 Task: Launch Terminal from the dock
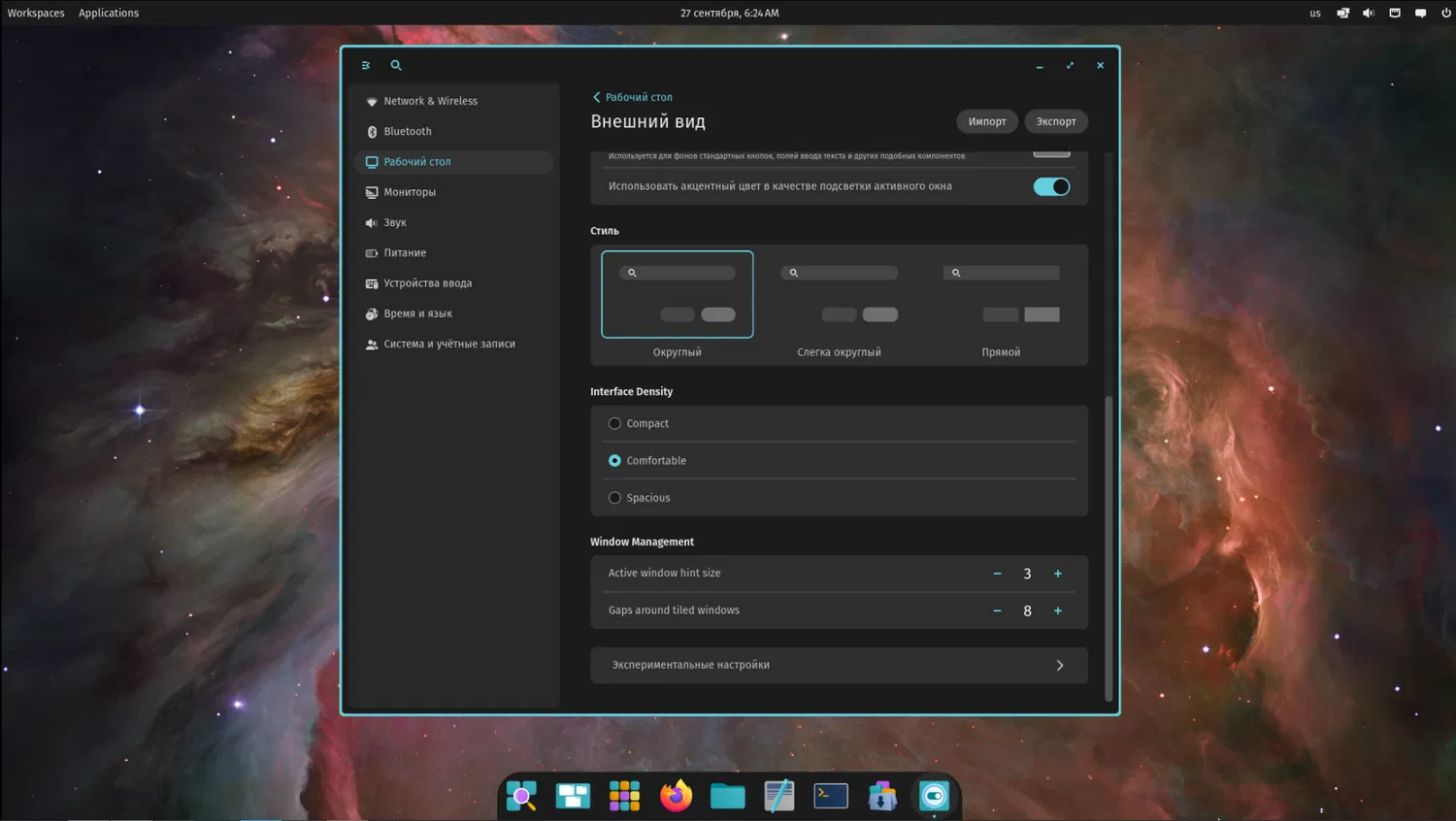click(831, 796)
